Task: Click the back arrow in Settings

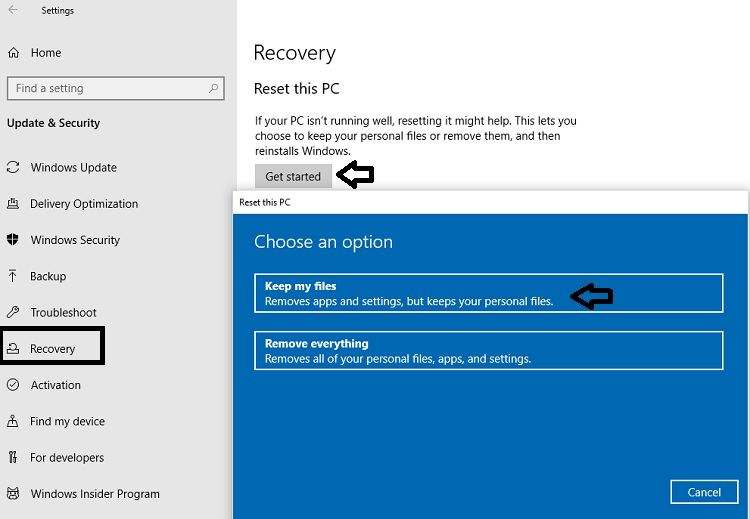Action: (x=13, y=11)
